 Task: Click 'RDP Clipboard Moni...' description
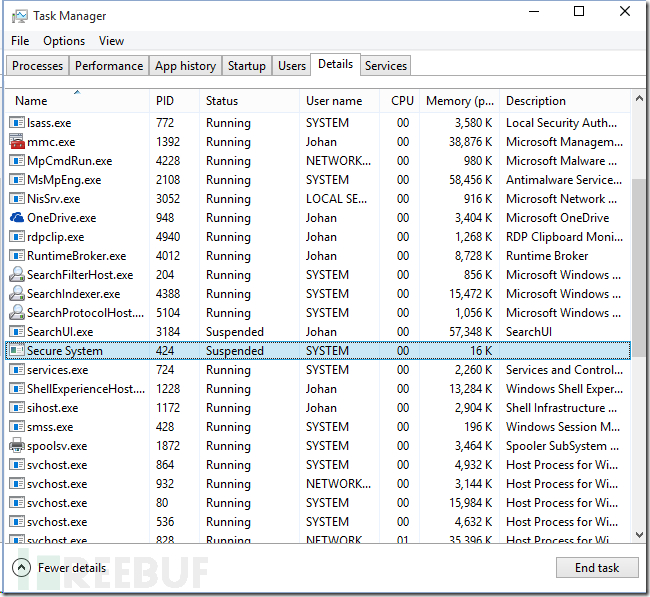(564, 237)
